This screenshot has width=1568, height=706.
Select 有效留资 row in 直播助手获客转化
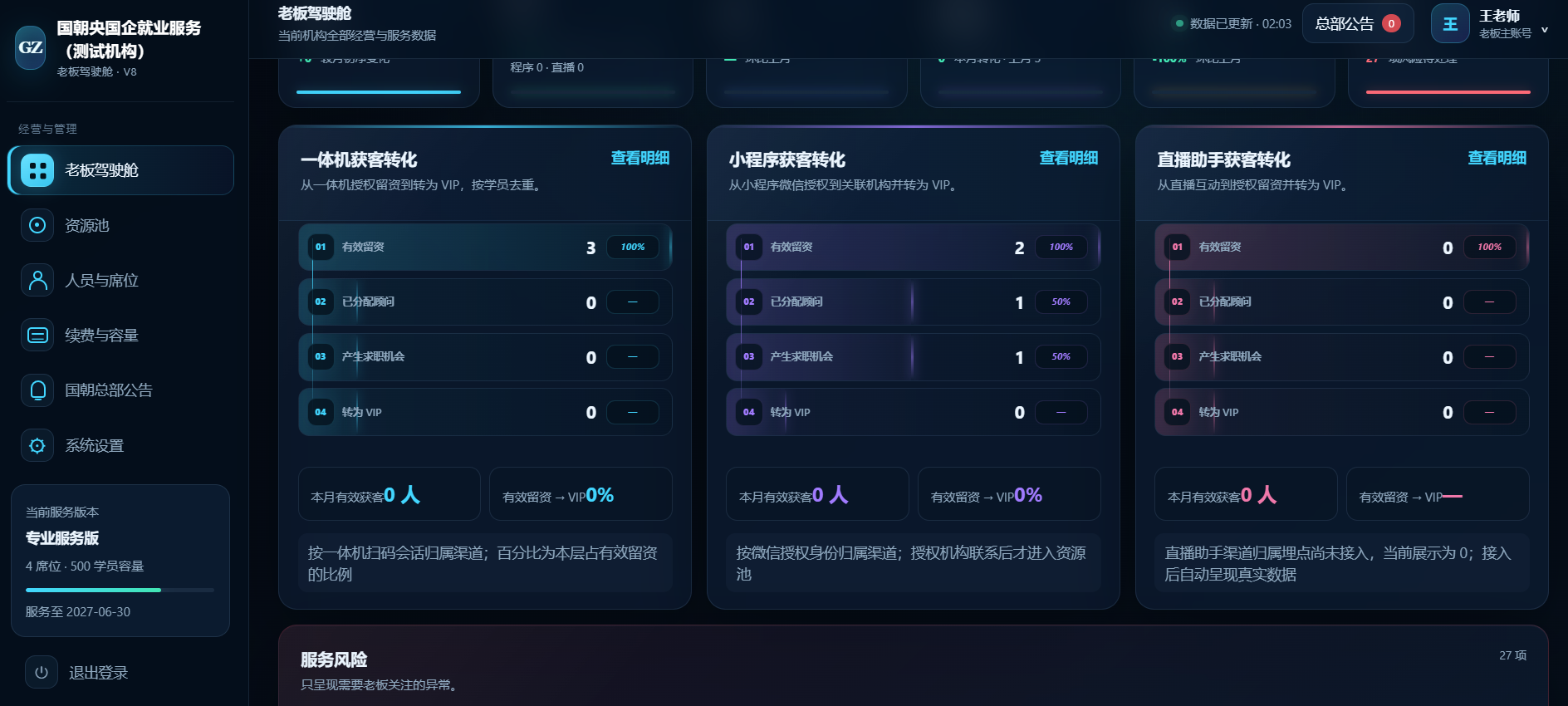point(1342,247)
